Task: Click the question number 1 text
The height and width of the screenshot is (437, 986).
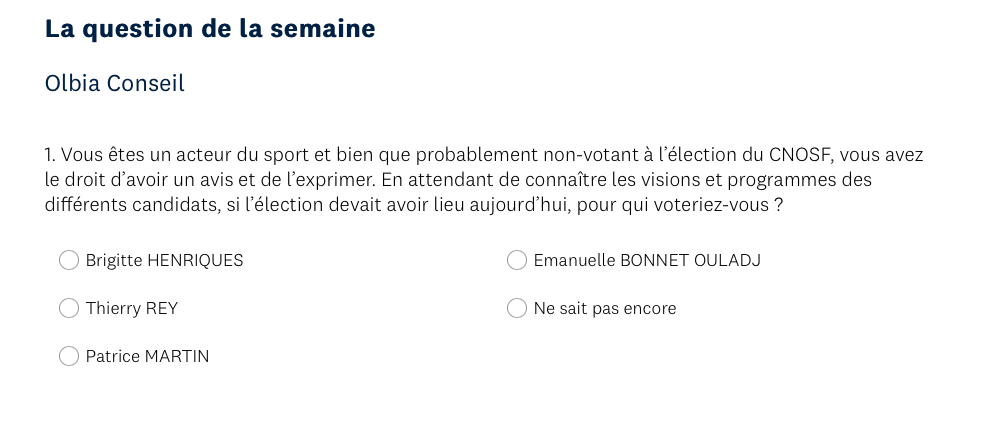Action: [x=50, y=155]
